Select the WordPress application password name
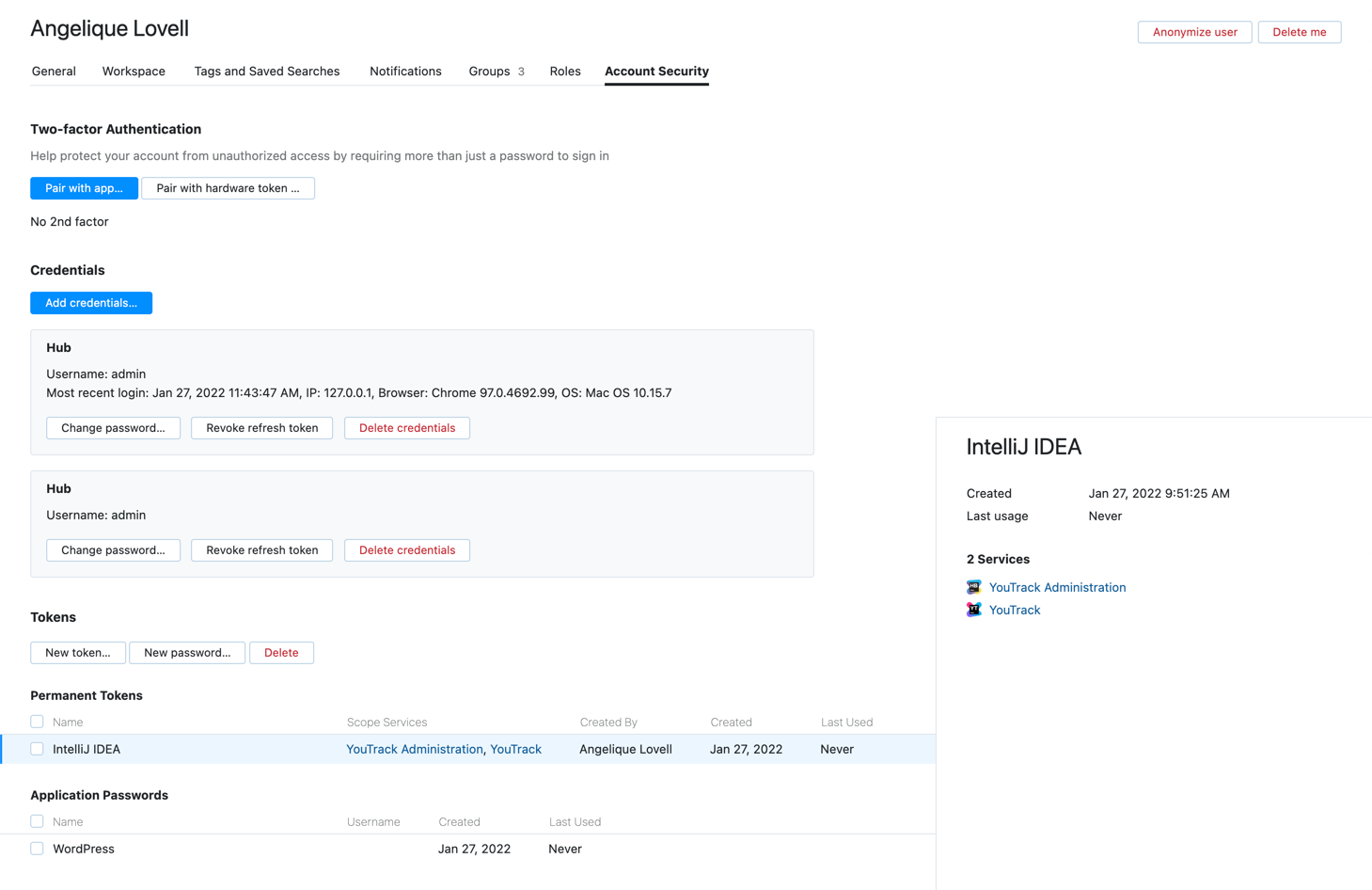Viewport: 1372px width, 890px height. [x=84, y=849]
